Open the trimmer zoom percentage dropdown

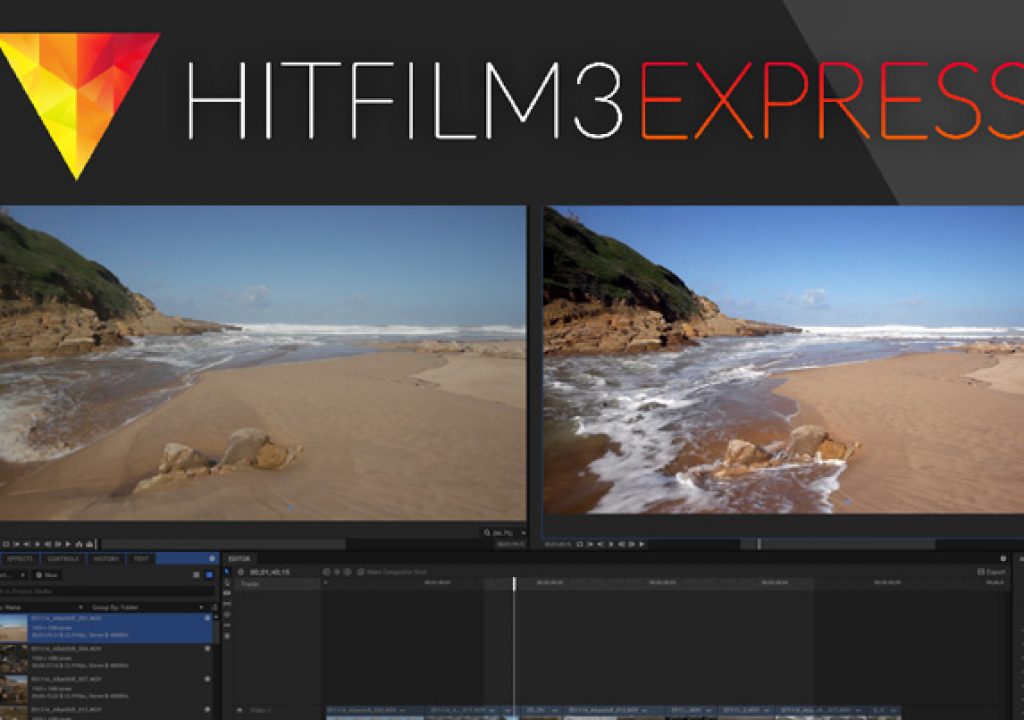tap(504, 533)
